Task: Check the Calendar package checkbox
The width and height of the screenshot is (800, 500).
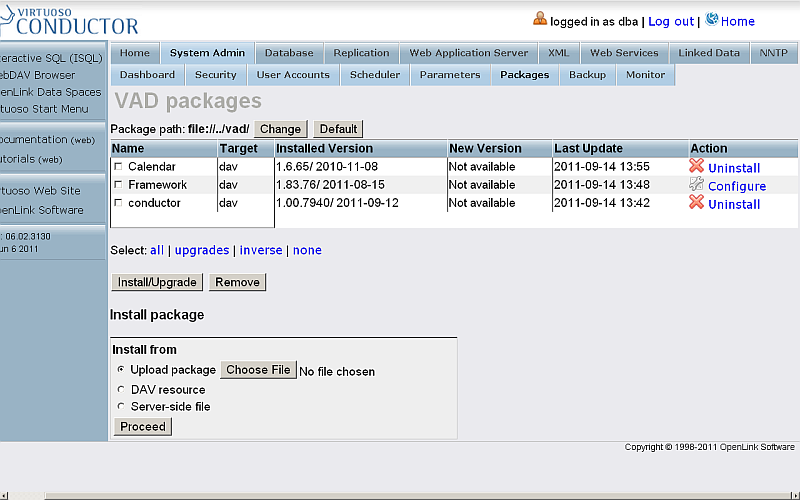Action: click(x=119, y=167)
